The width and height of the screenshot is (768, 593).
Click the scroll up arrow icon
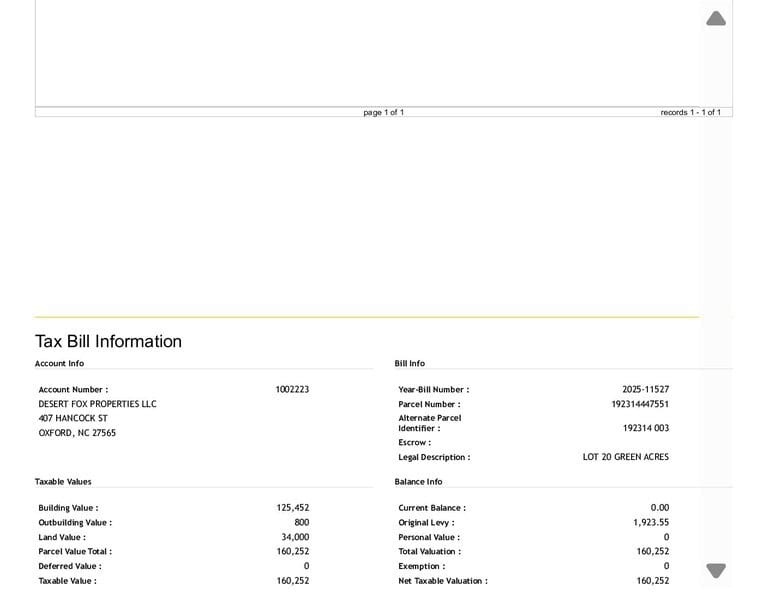click(x=716, y=18)
